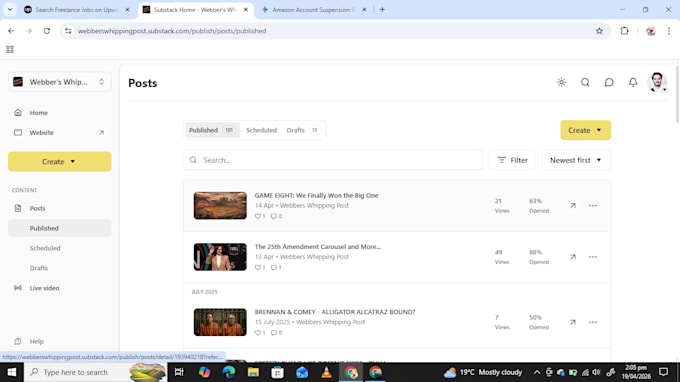Open the Newest first sort dropdown
Viewport: 680px width, 382px height.
click(x=576, y=160)
